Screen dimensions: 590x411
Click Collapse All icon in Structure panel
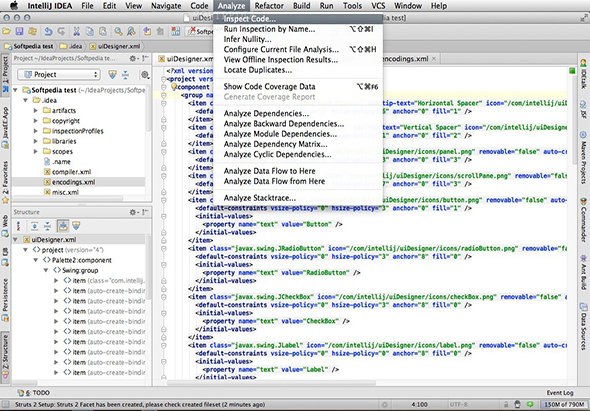tap(47, 226)
